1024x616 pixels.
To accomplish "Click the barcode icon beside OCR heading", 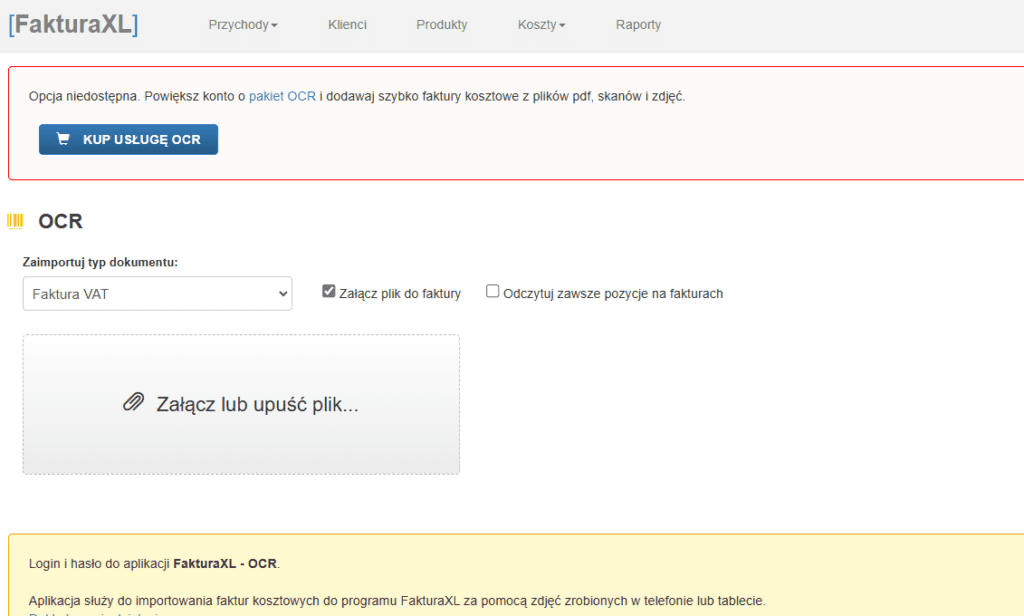I will pyautogui.click(x=15, y=221).
